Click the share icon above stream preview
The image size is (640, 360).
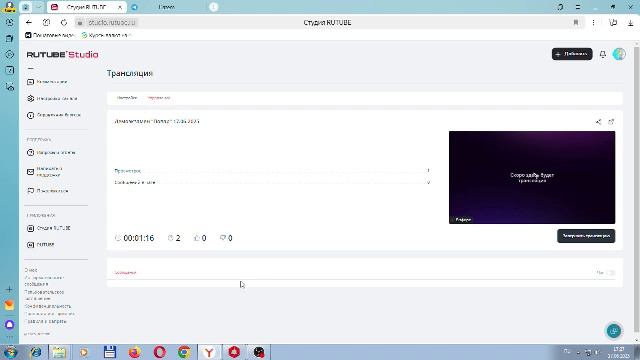[598, 122]
